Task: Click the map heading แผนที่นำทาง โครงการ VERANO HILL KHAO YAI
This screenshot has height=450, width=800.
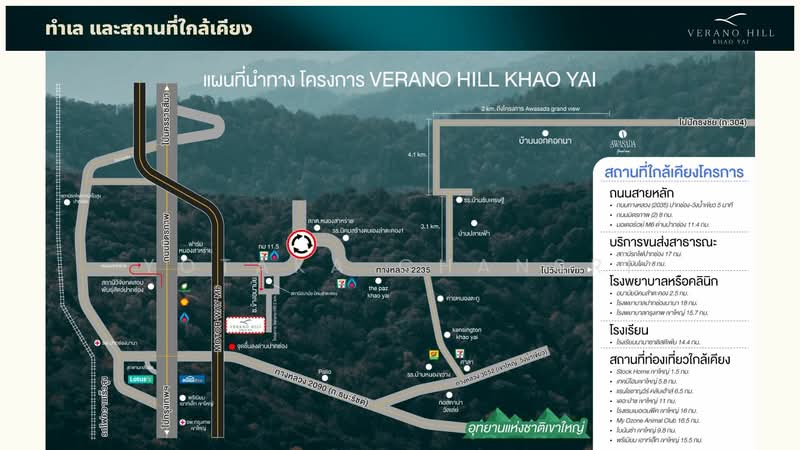Action: coord(399,80)
